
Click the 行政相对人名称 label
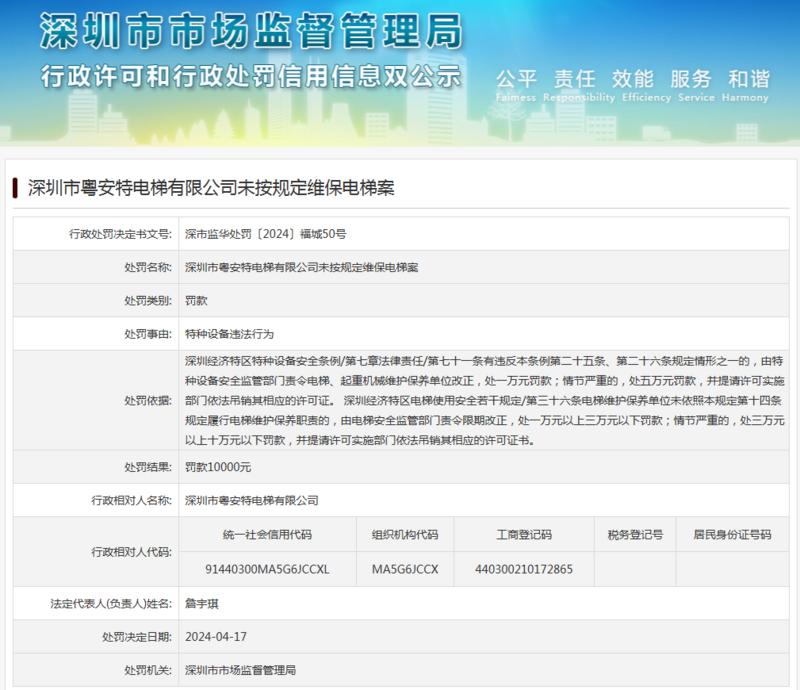tap(132, 501)
